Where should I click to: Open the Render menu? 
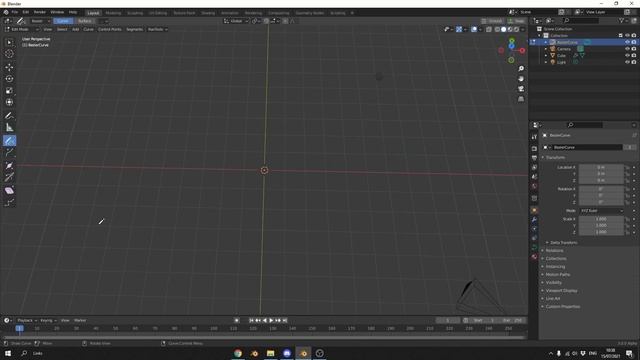(40, 13)
